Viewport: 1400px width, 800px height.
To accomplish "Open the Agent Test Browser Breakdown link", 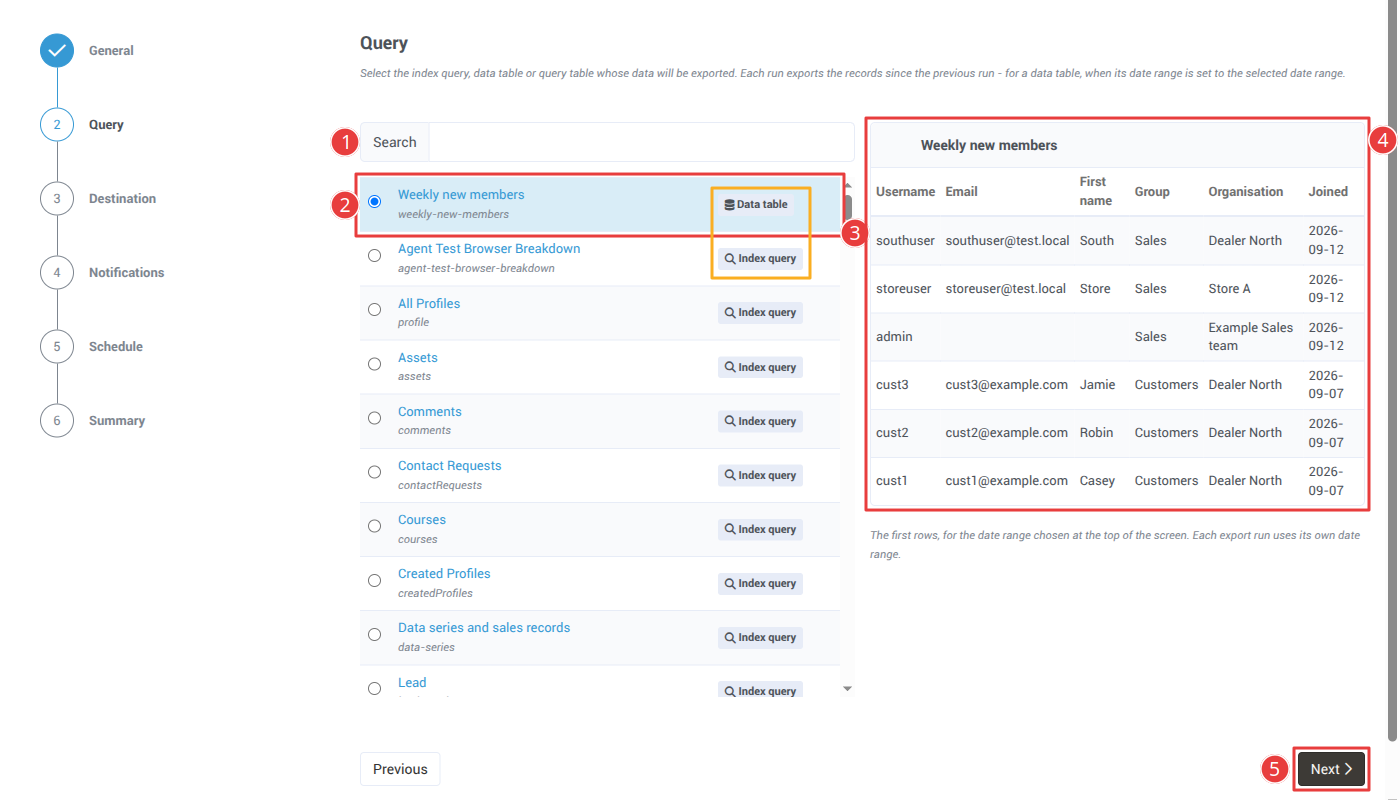I will [x=489, y=249].
